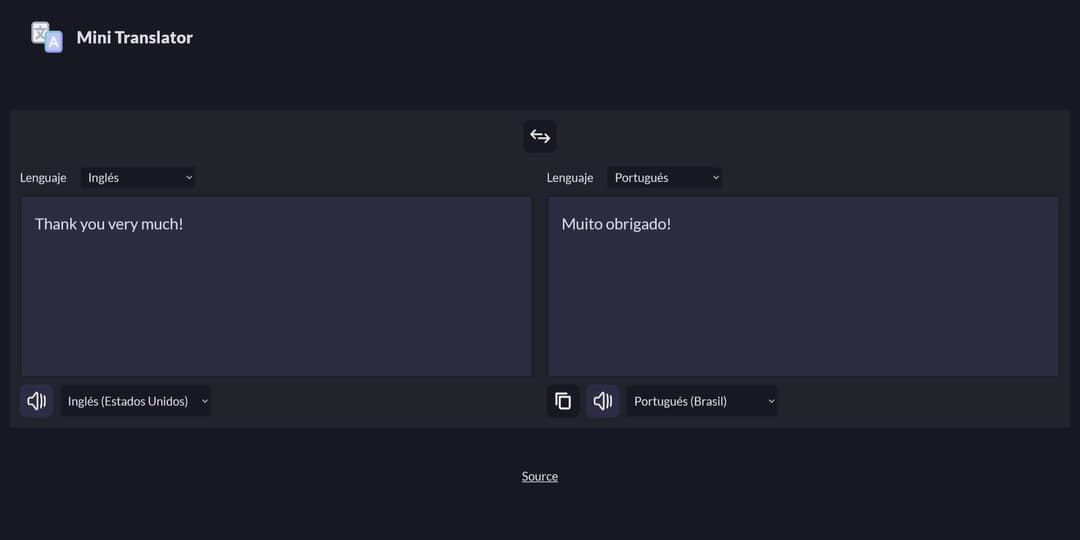The image size is (1080, 540).
Task: Open the Source link
Action: (x=539, y=476)
